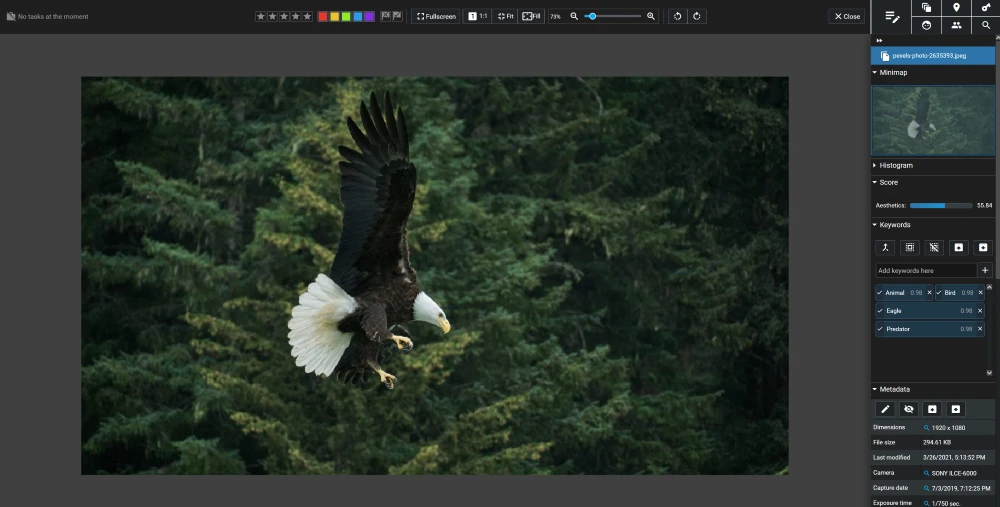This screenshot has width=1000, height=507.
Task: Click the first metadata save preset icon
Action: [932, 409]
